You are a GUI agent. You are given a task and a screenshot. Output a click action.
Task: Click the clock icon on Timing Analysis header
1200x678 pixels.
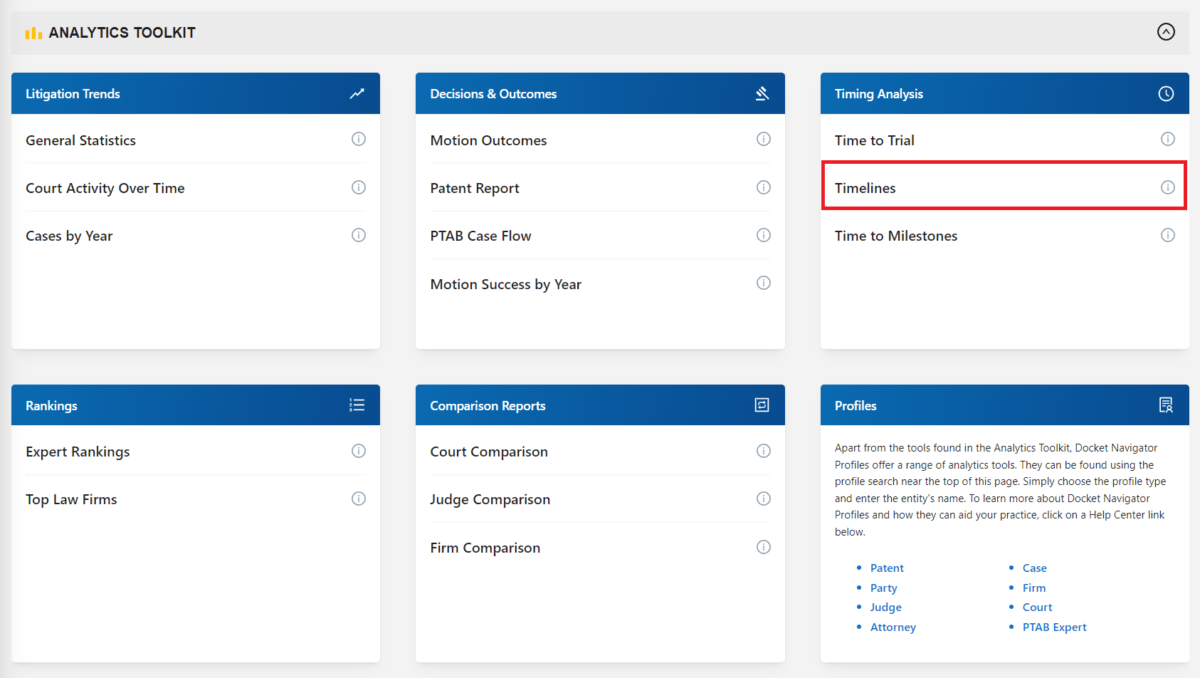[x=1166, y=92]
